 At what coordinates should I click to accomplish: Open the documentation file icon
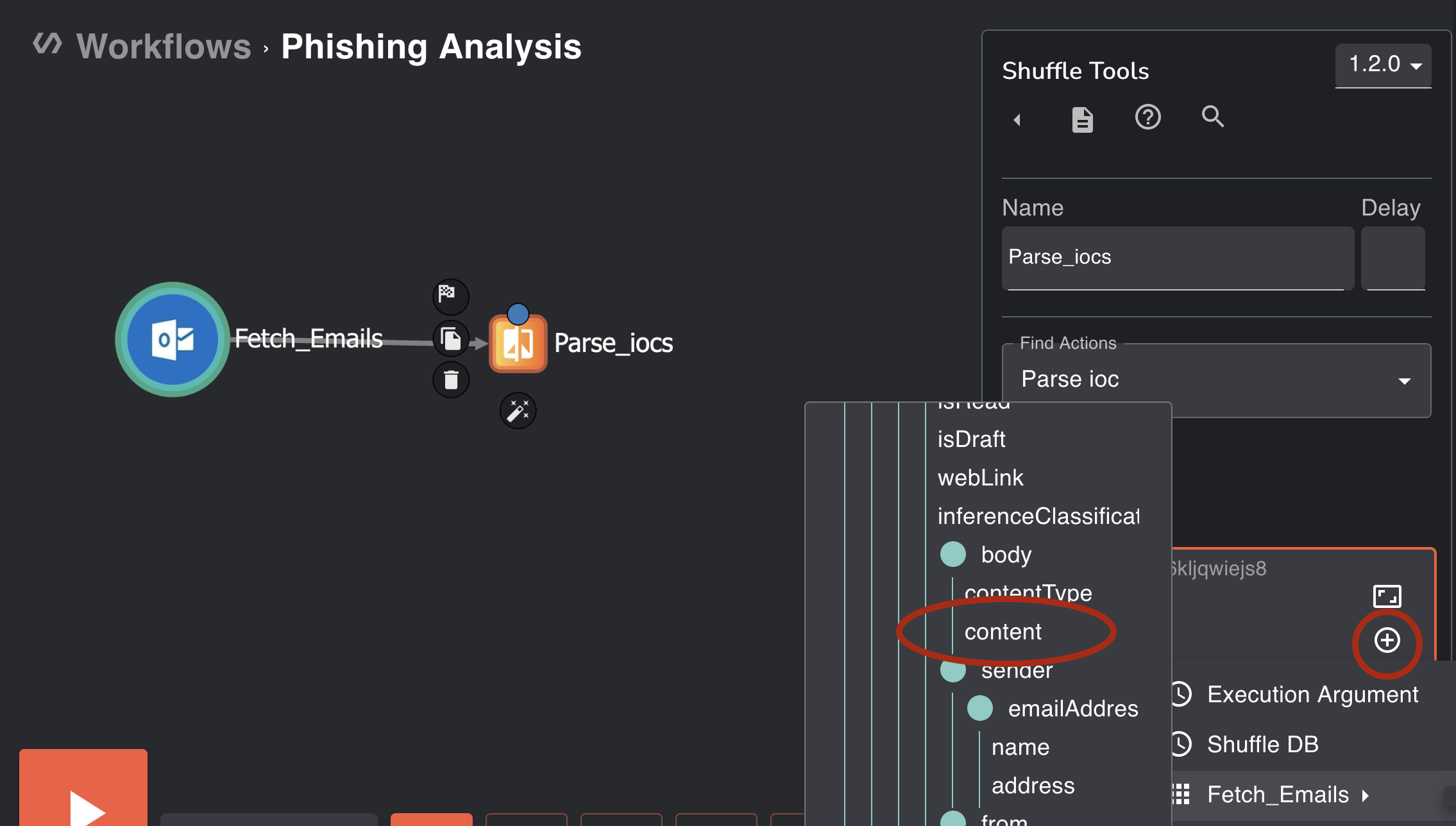coord(1083,119)
